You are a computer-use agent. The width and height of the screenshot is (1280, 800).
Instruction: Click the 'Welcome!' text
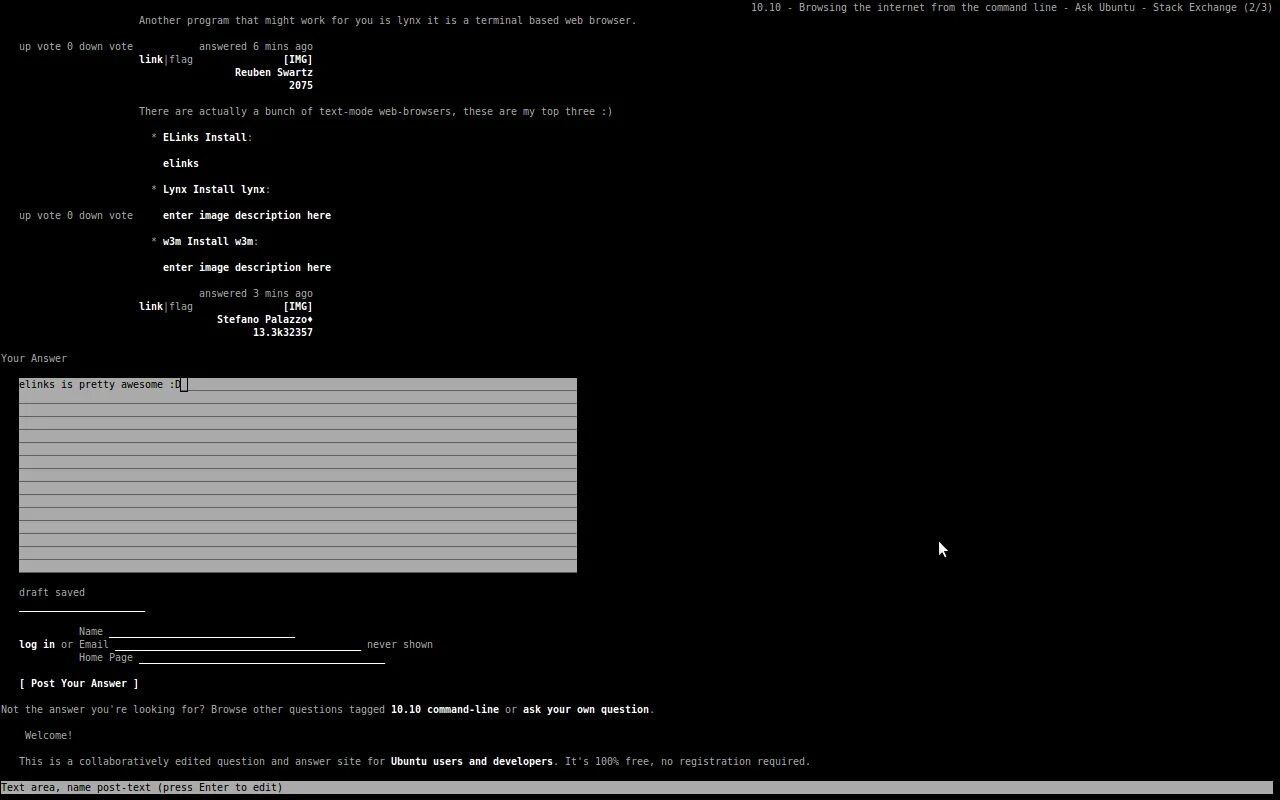(49, 735)
